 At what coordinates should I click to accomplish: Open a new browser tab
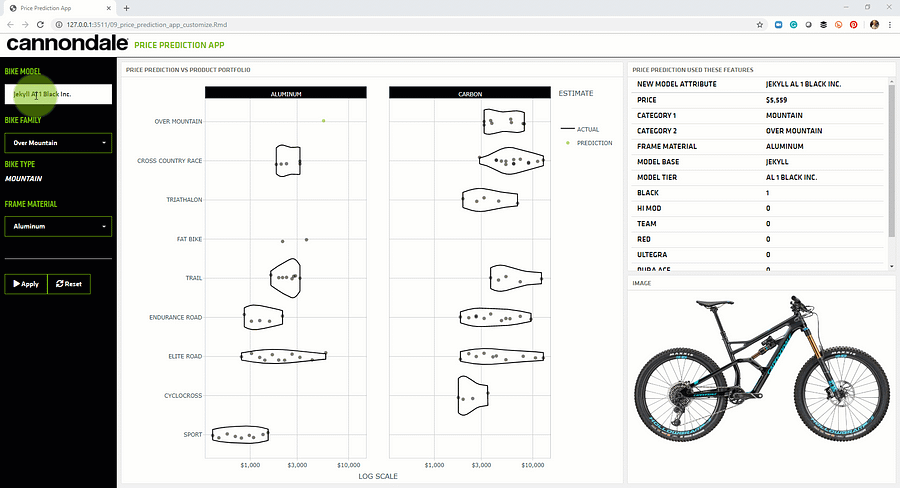(x=126, y=8)
